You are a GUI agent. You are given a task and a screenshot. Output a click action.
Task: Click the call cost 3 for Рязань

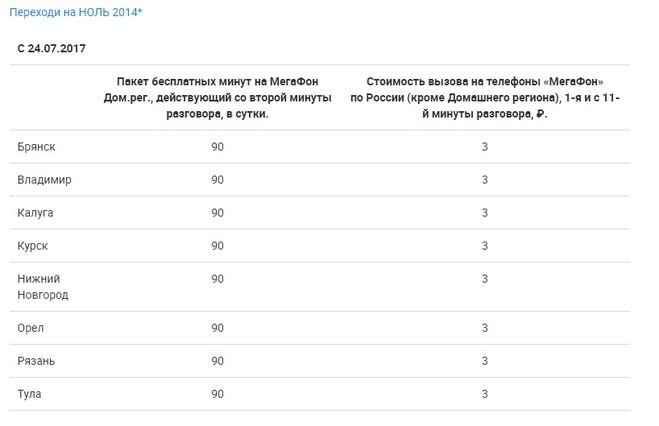(484, 360)
